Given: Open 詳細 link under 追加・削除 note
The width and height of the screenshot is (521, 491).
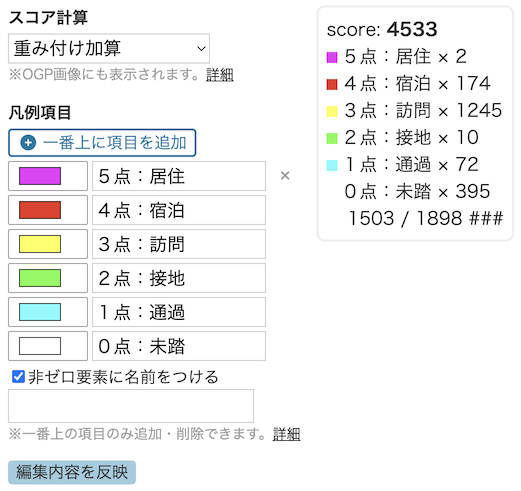Looking at the screenshot, I should coord(286,434).
